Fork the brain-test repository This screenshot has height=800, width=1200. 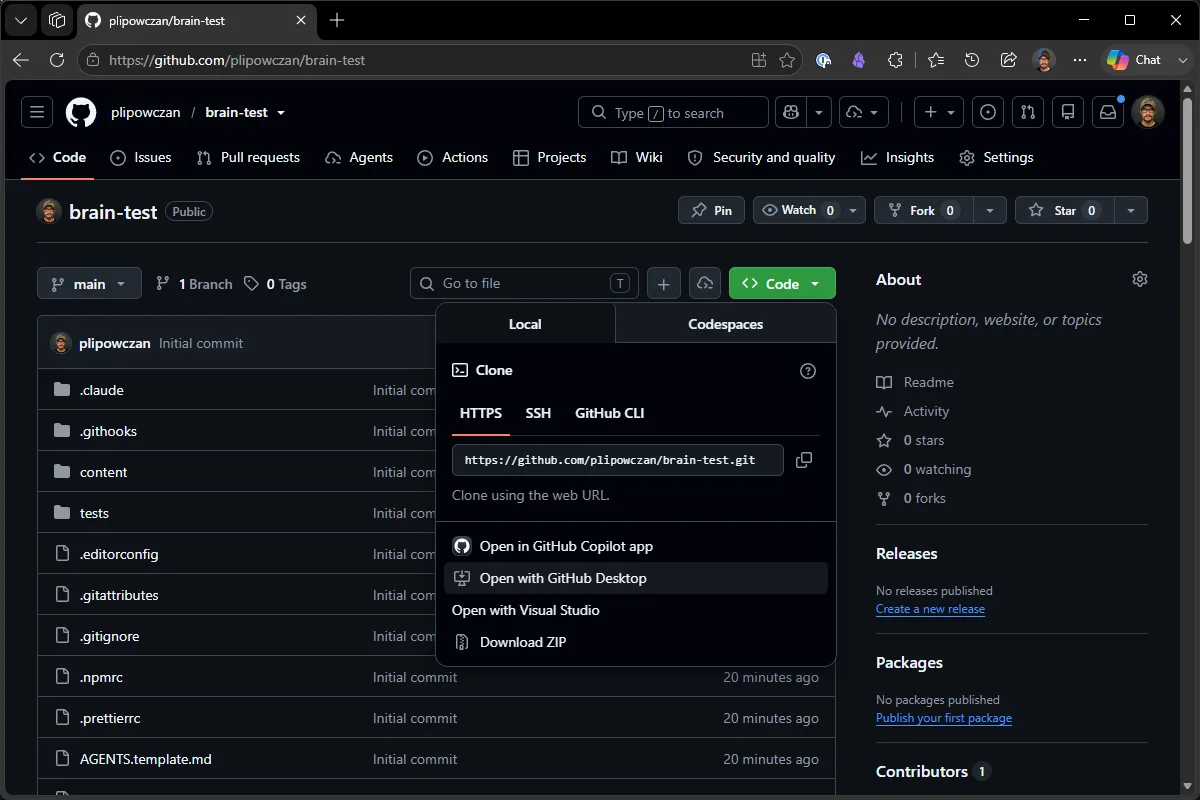[922, 210]
